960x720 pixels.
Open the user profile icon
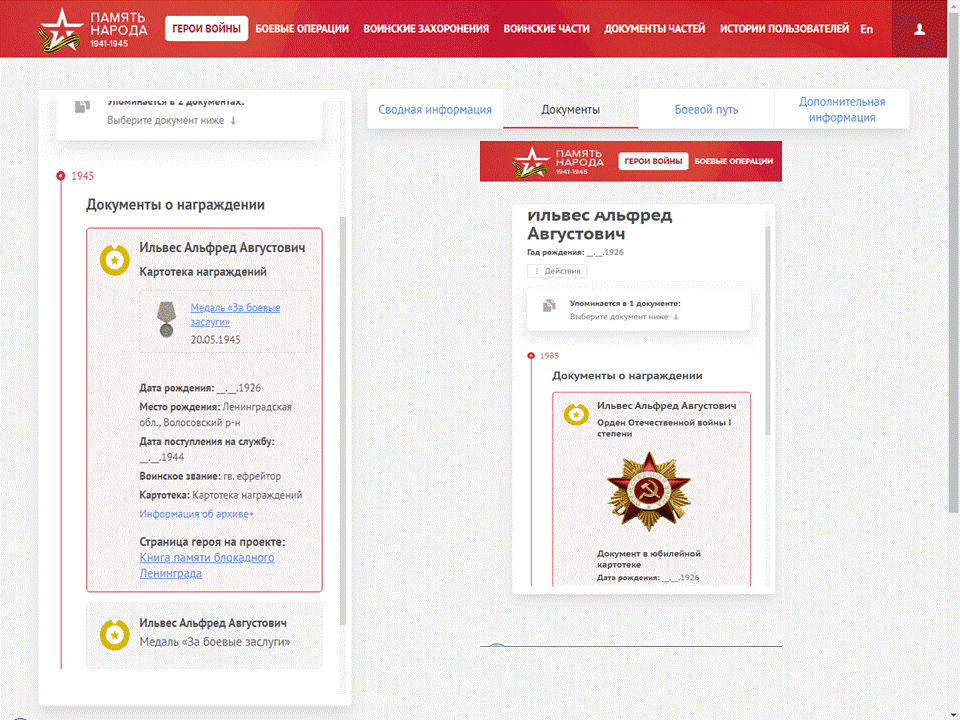(x=919, y=29)
